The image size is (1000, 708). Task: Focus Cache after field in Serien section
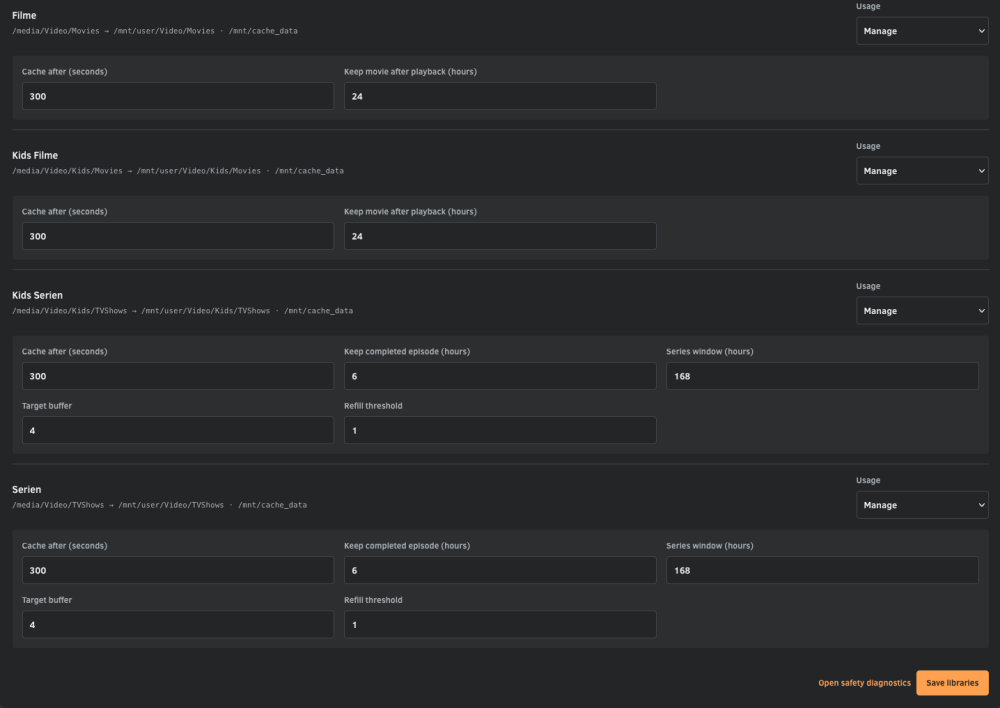click(178, 570)
